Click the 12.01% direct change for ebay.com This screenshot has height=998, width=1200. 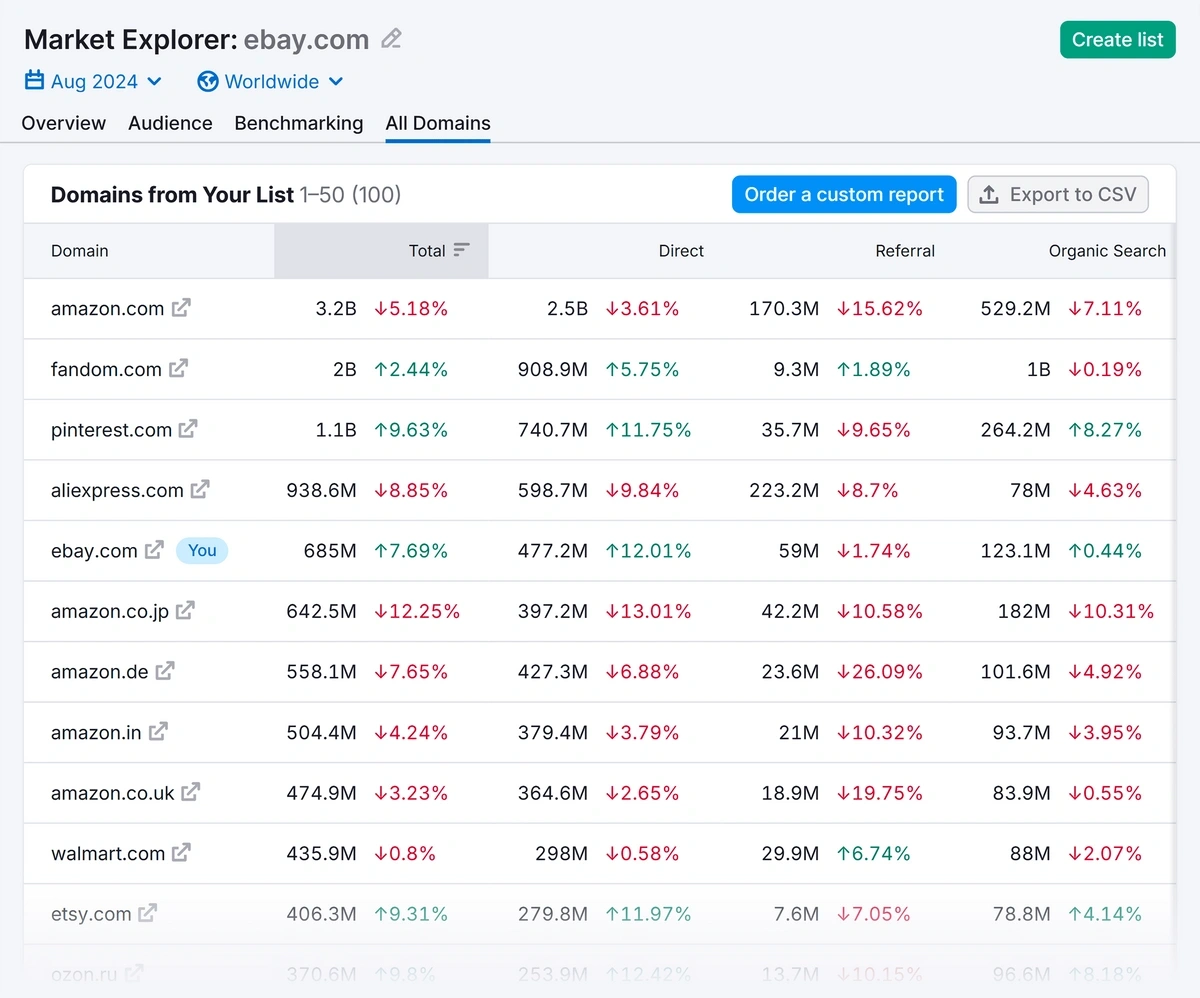(x=648, y=551)
